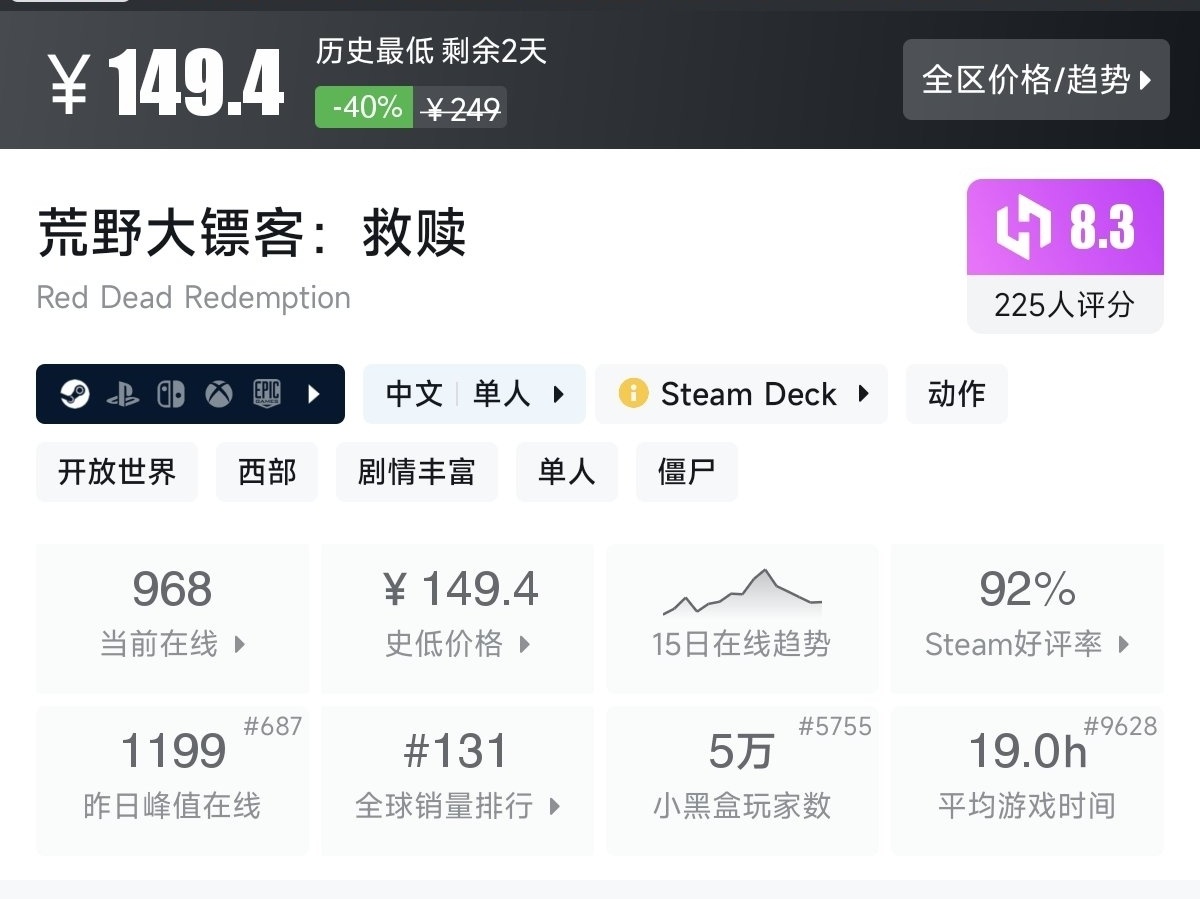Tap the 西部 tag

tap(267, 472)
